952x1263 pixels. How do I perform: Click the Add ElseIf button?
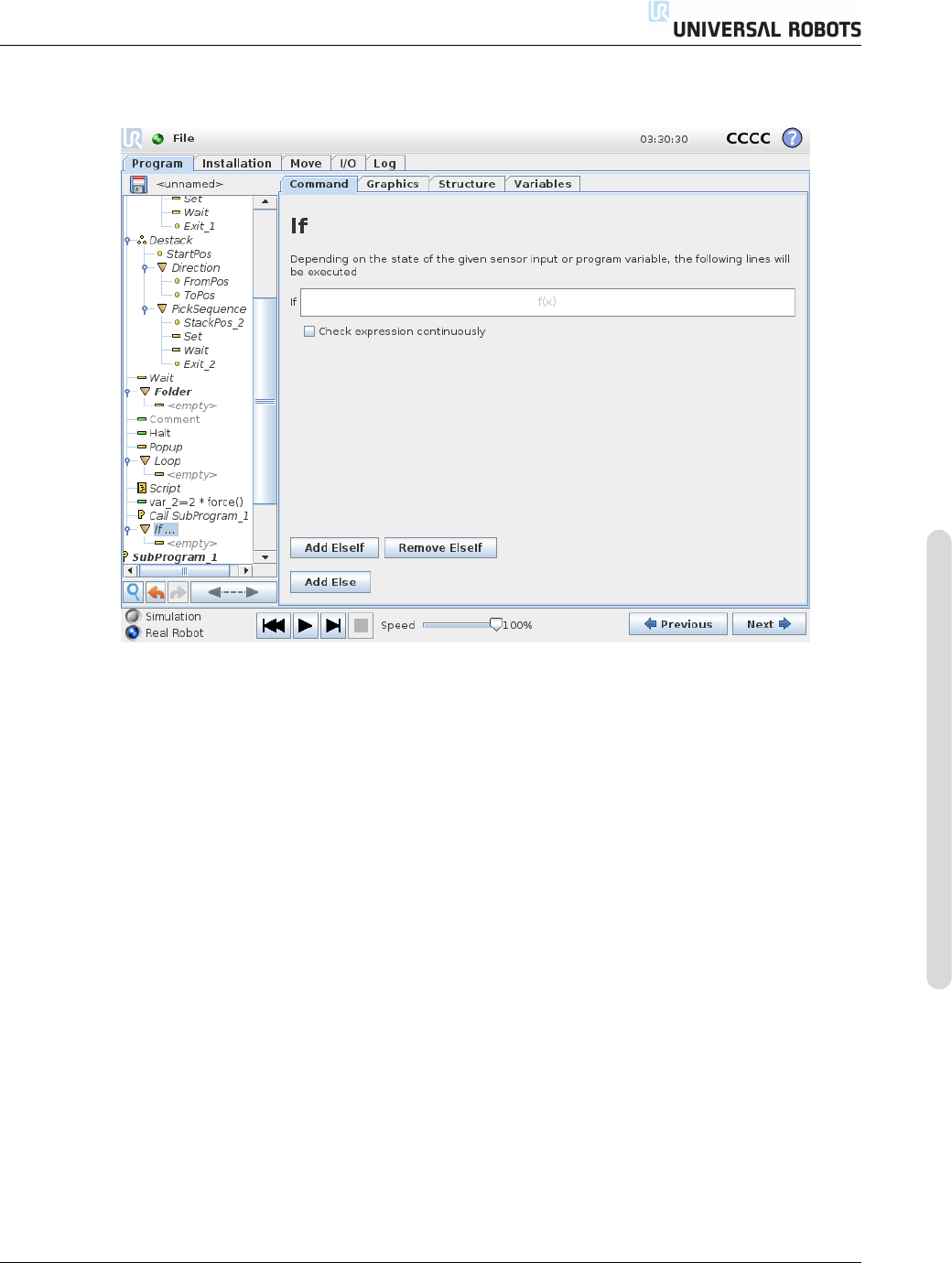(334, 547)
